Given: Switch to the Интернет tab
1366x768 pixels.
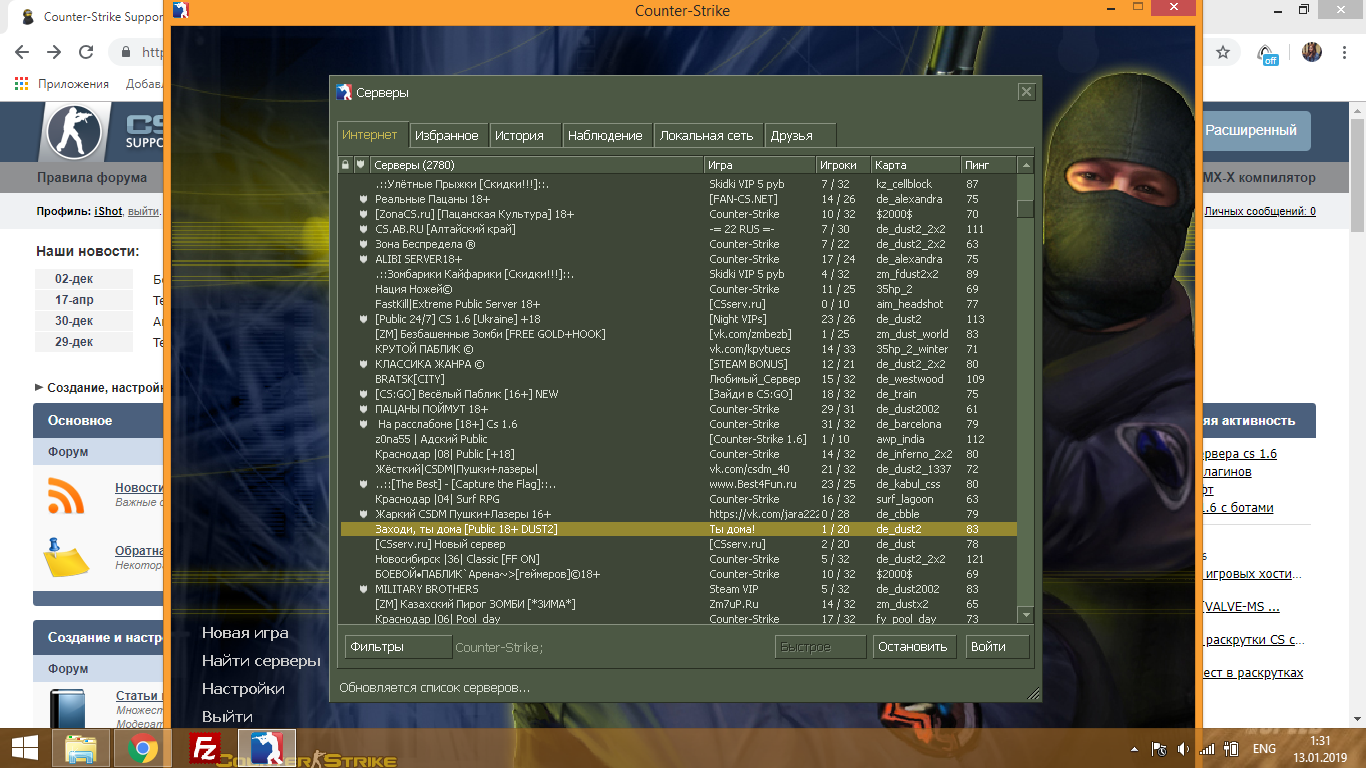Looking at the screenshot, I should click(370, 135).
